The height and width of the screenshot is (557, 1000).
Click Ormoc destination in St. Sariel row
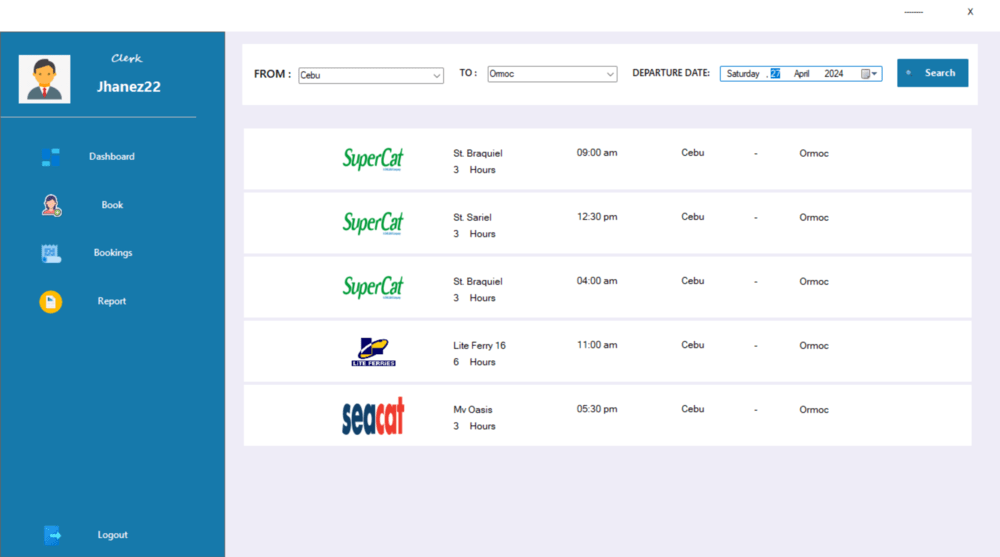(x=814, y=218)
